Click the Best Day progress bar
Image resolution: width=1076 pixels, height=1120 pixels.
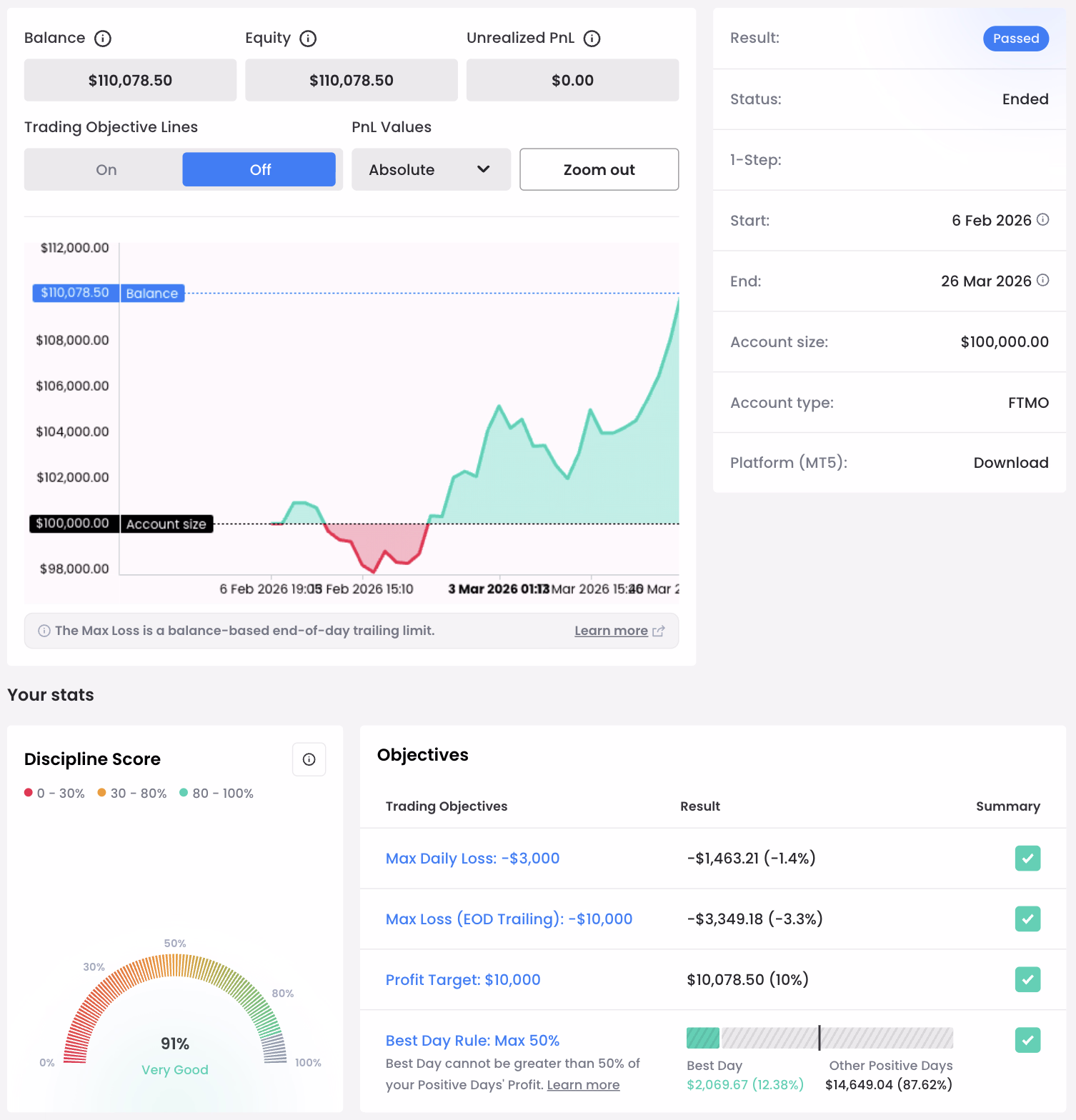point(820,1038)
